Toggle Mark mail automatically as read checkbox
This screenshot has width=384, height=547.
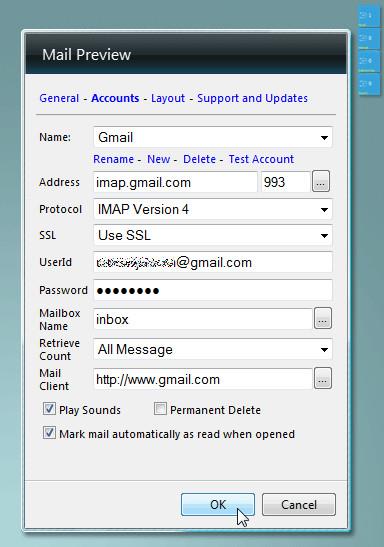tap(49, 433)
